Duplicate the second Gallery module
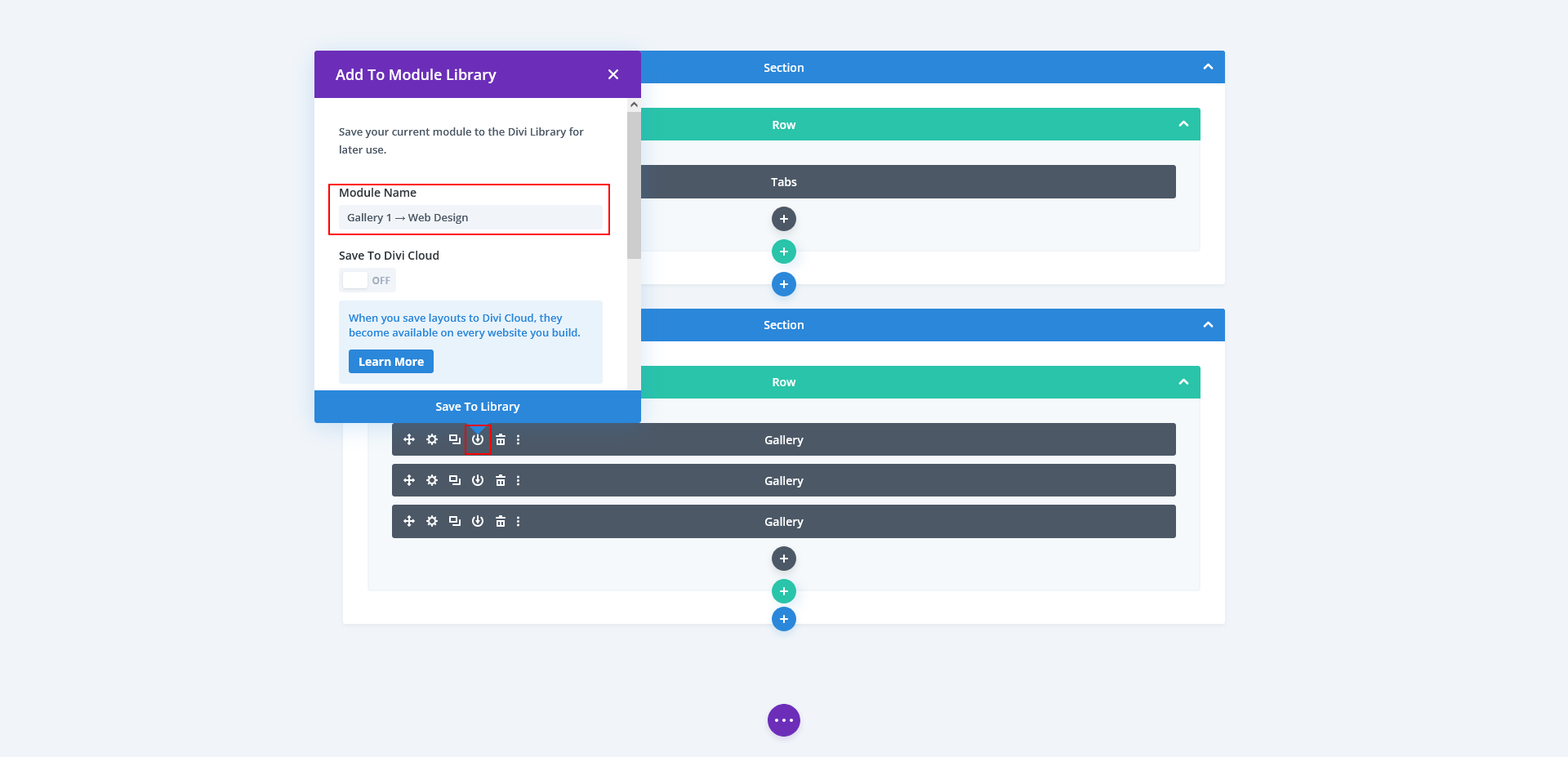Image resolution: width=1568 pixels, height=757 pixels. (x=455, y=480)
